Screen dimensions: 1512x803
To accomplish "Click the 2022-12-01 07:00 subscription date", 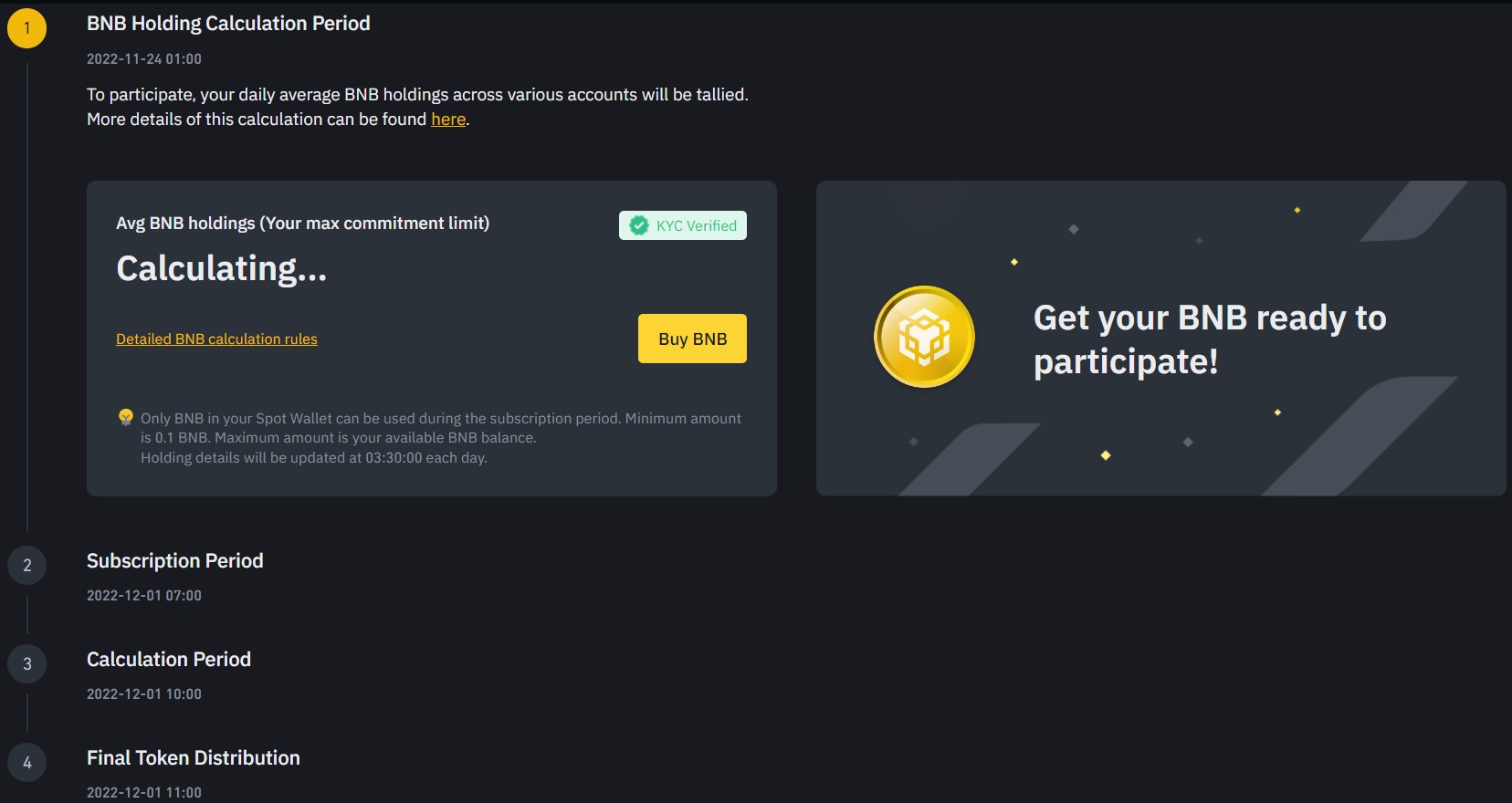I will point(144,596).
